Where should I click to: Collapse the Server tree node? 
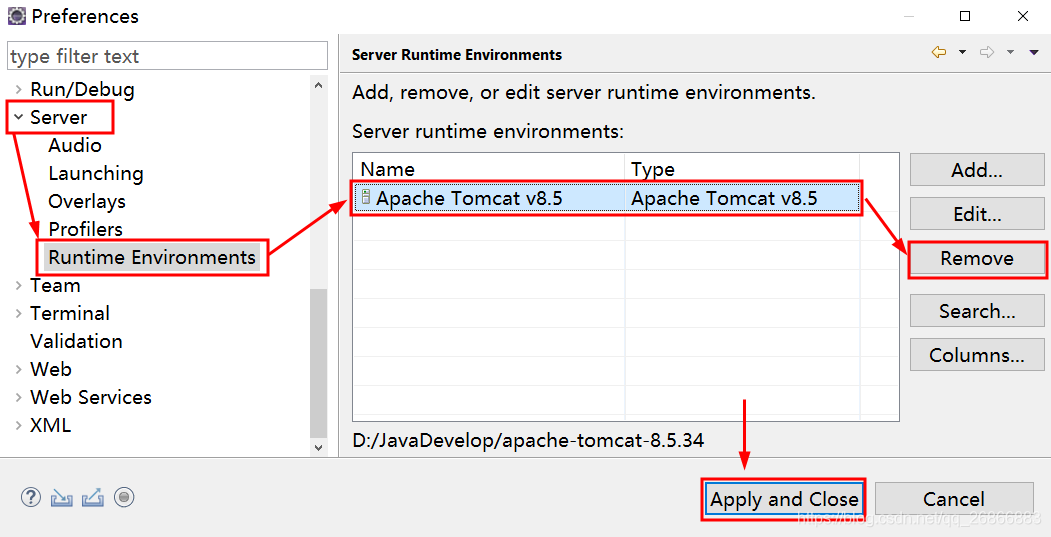tap(19, 117)
